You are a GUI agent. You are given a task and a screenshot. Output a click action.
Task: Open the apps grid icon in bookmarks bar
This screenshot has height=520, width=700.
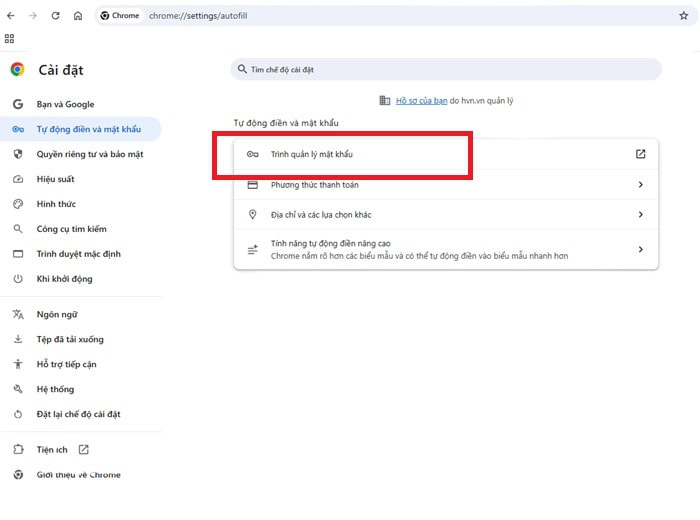coord(10,39)
